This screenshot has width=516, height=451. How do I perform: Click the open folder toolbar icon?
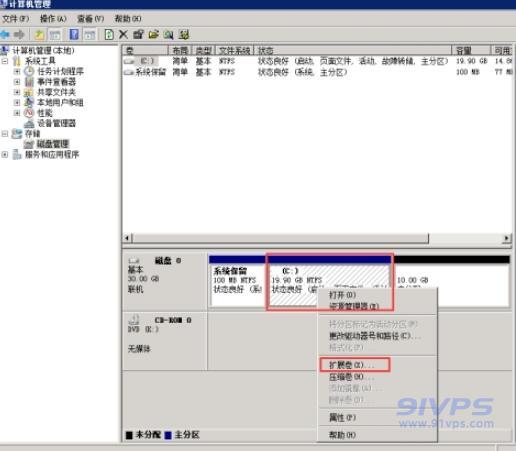click(153, 34)
